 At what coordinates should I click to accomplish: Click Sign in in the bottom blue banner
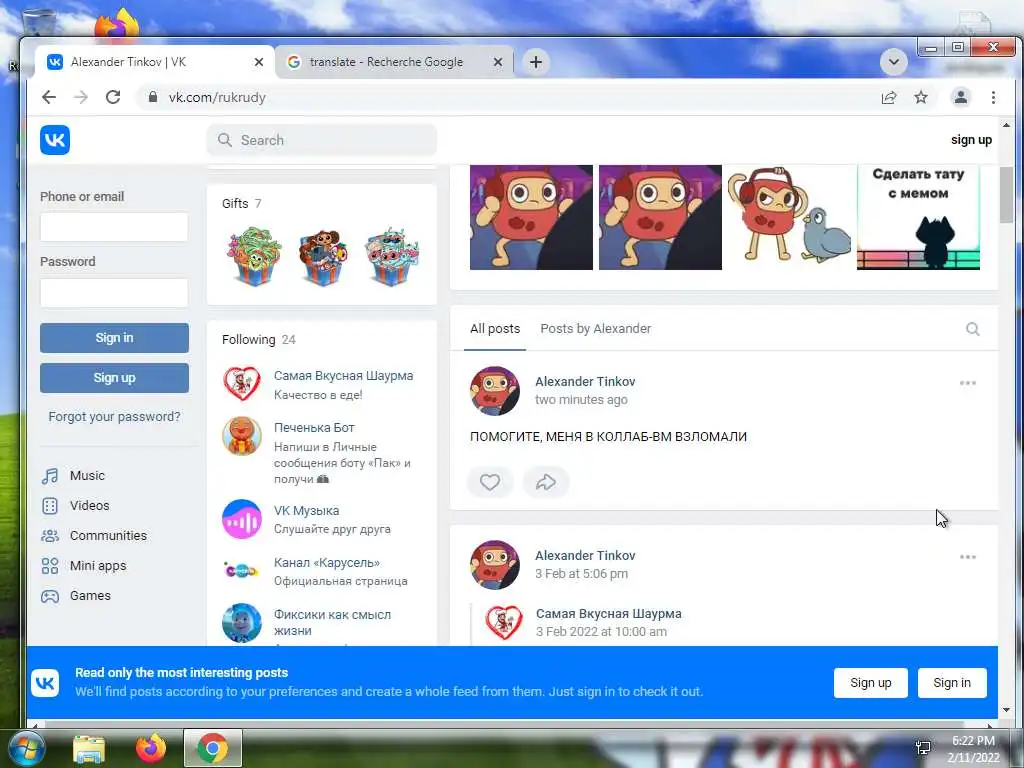(952, 682)
